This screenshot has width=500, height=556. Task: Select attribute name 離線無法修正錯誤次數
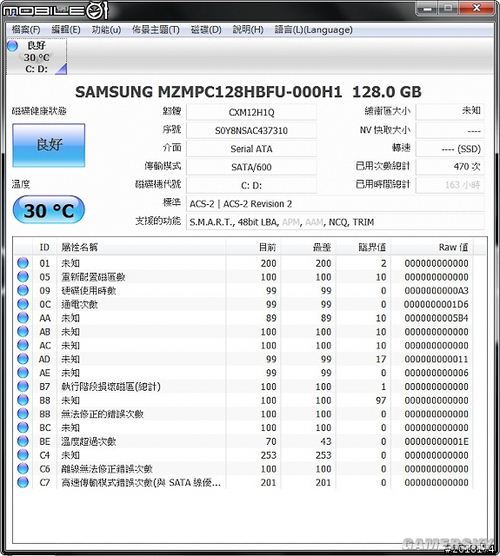pos(107,469)
